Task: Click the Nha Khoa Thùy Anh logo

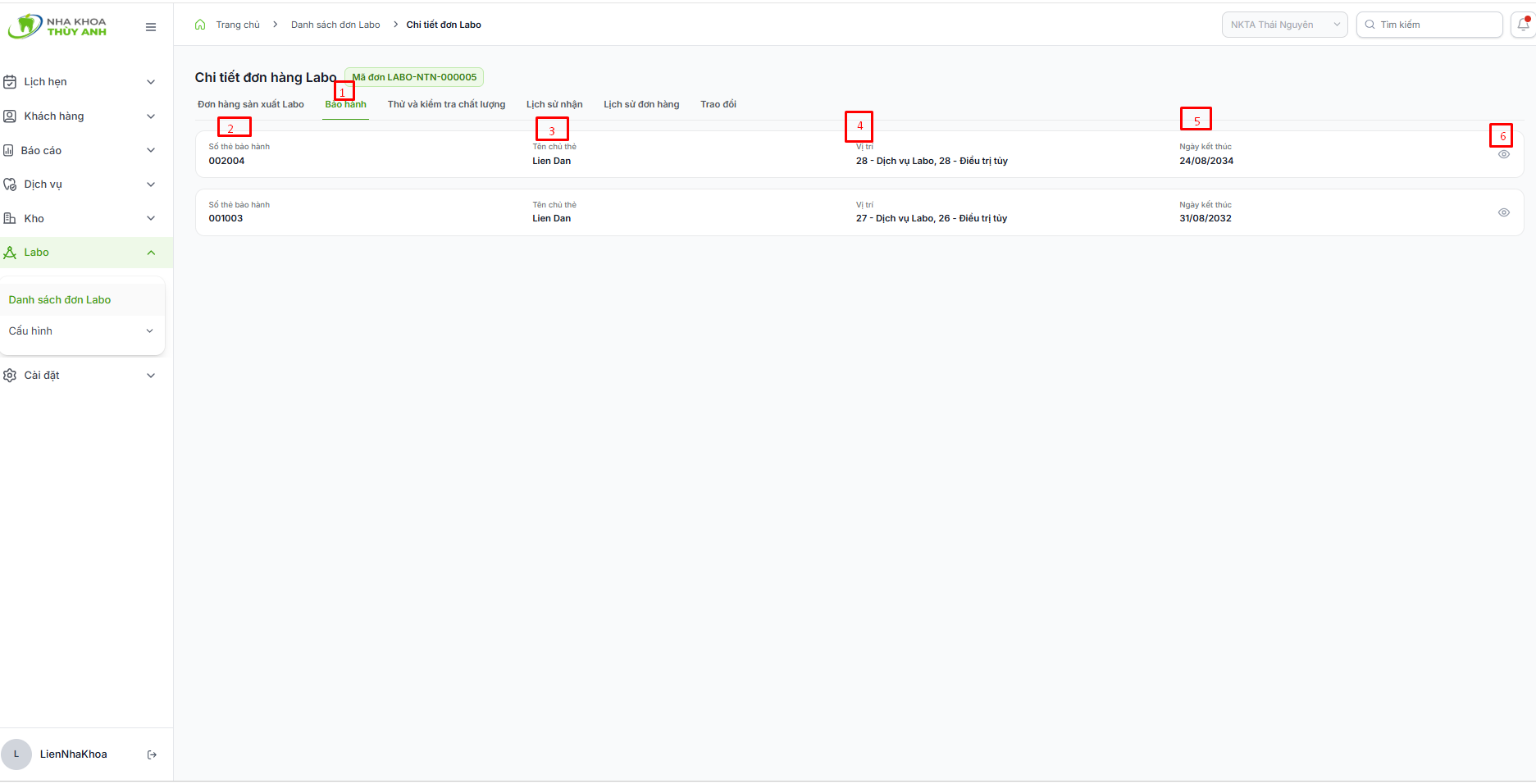Action: [x=57, y=26]
